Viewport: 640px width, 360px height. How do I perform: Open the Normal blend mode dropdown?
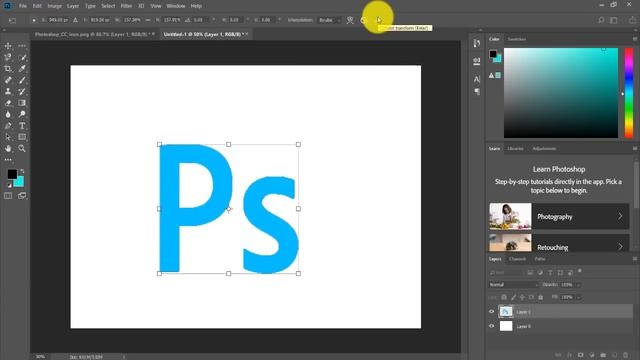513,284
